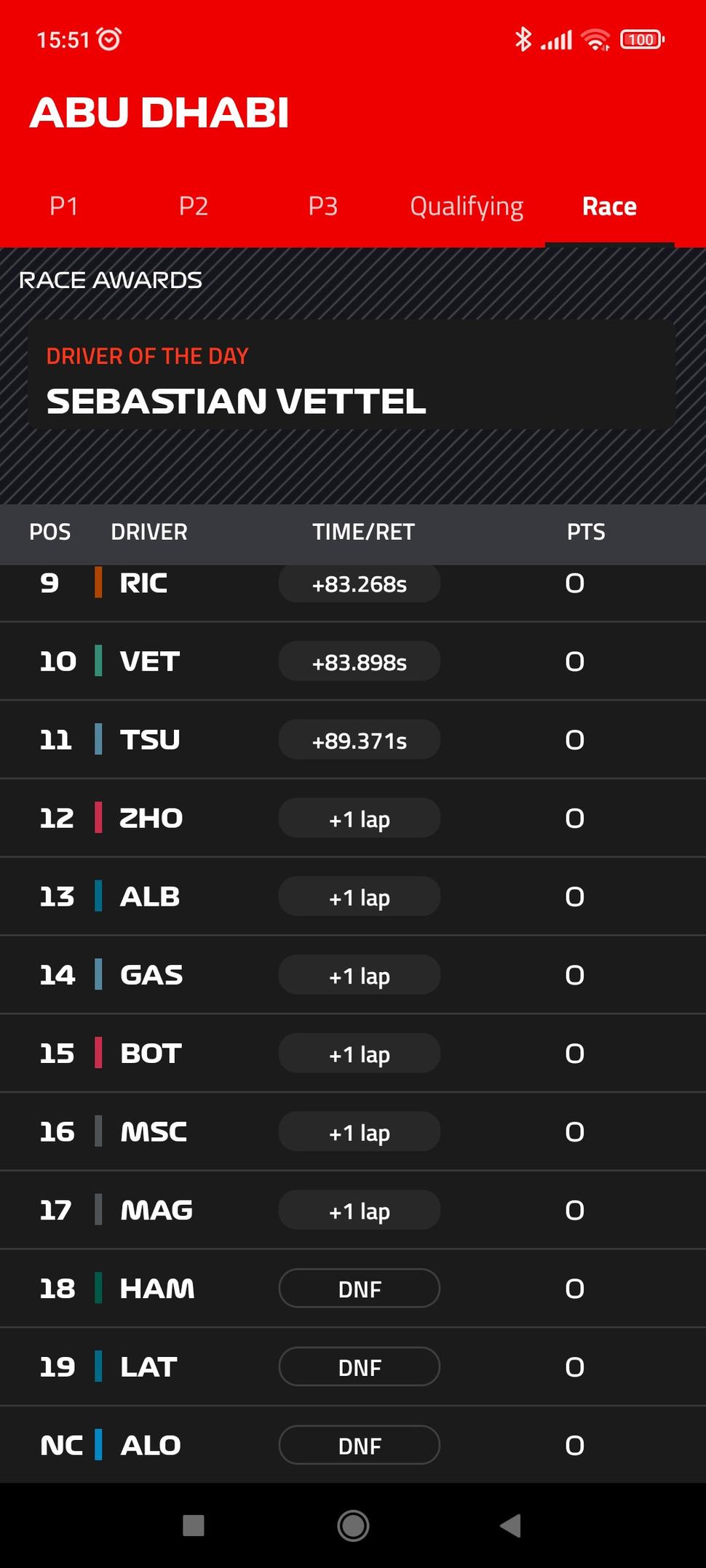Viewport: 706px width, 1568px height.
Task: Open the Qualifying results tab
Action: [x=467, y=207]
